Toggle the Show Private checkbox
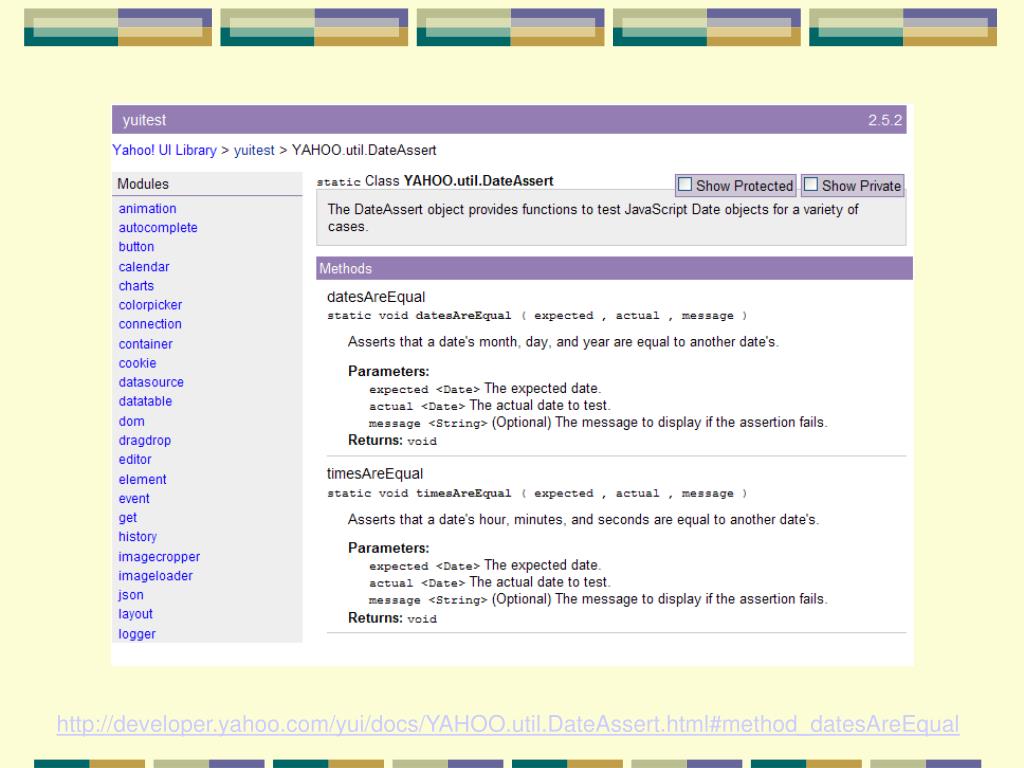 click(810, 185)
